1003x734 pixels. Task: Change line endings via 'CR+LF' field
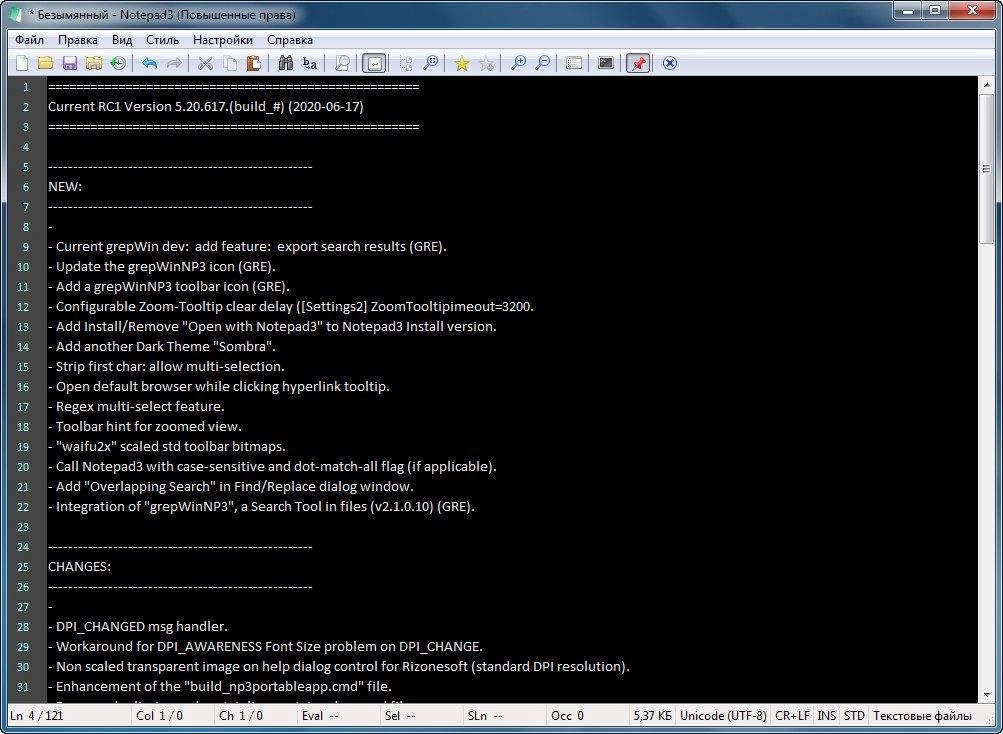[792, 715]
